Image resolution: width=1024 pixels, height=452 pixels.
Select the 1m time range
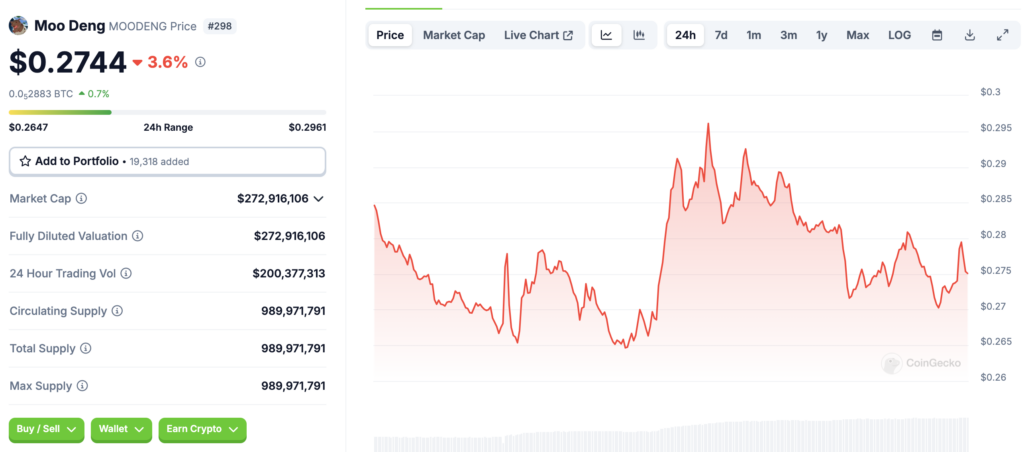(754, 35)
